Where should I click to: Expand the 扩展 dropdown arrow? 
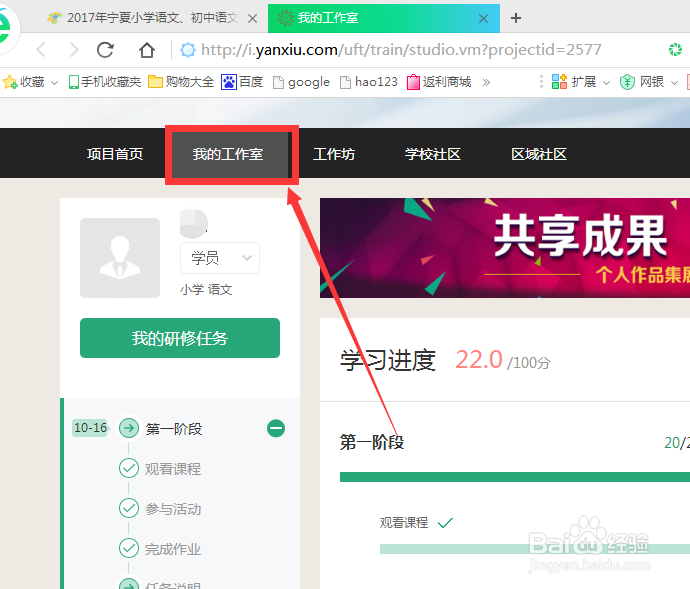(x=606, y=83)
